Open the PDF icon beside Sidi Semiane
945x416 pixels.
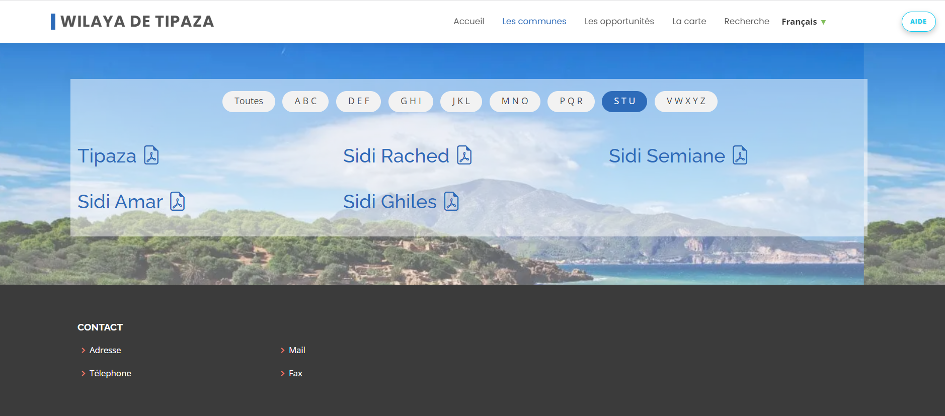click(740, 156)
